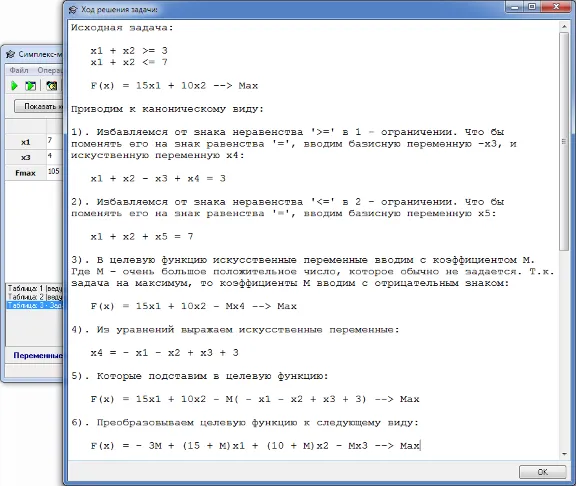Select the highlighted Таблица 3 list entry
Screen dimensions: 576x486
tap(35, 305)
